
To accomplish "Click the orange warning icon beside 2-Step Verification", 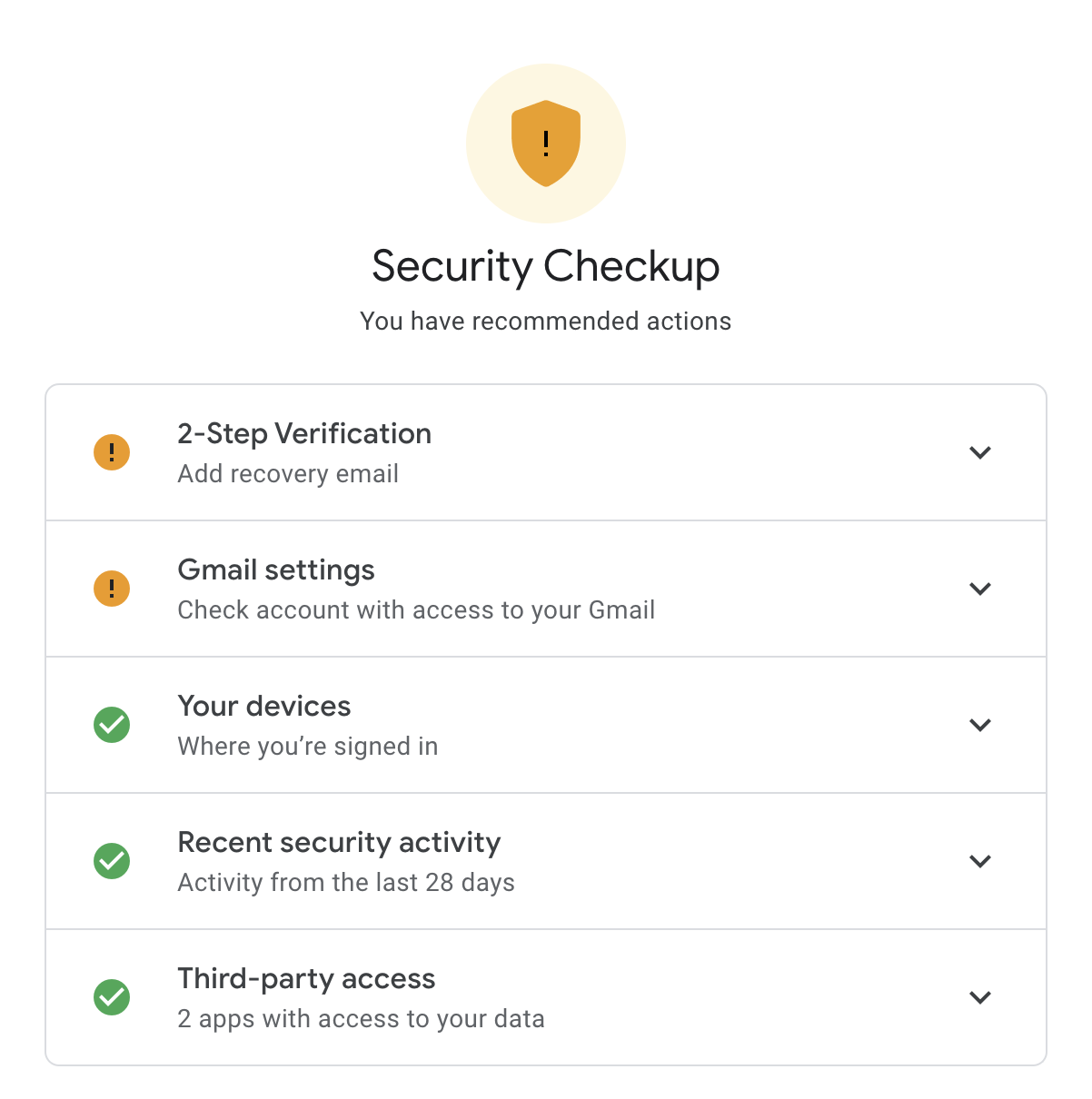I will pos(111,451).
